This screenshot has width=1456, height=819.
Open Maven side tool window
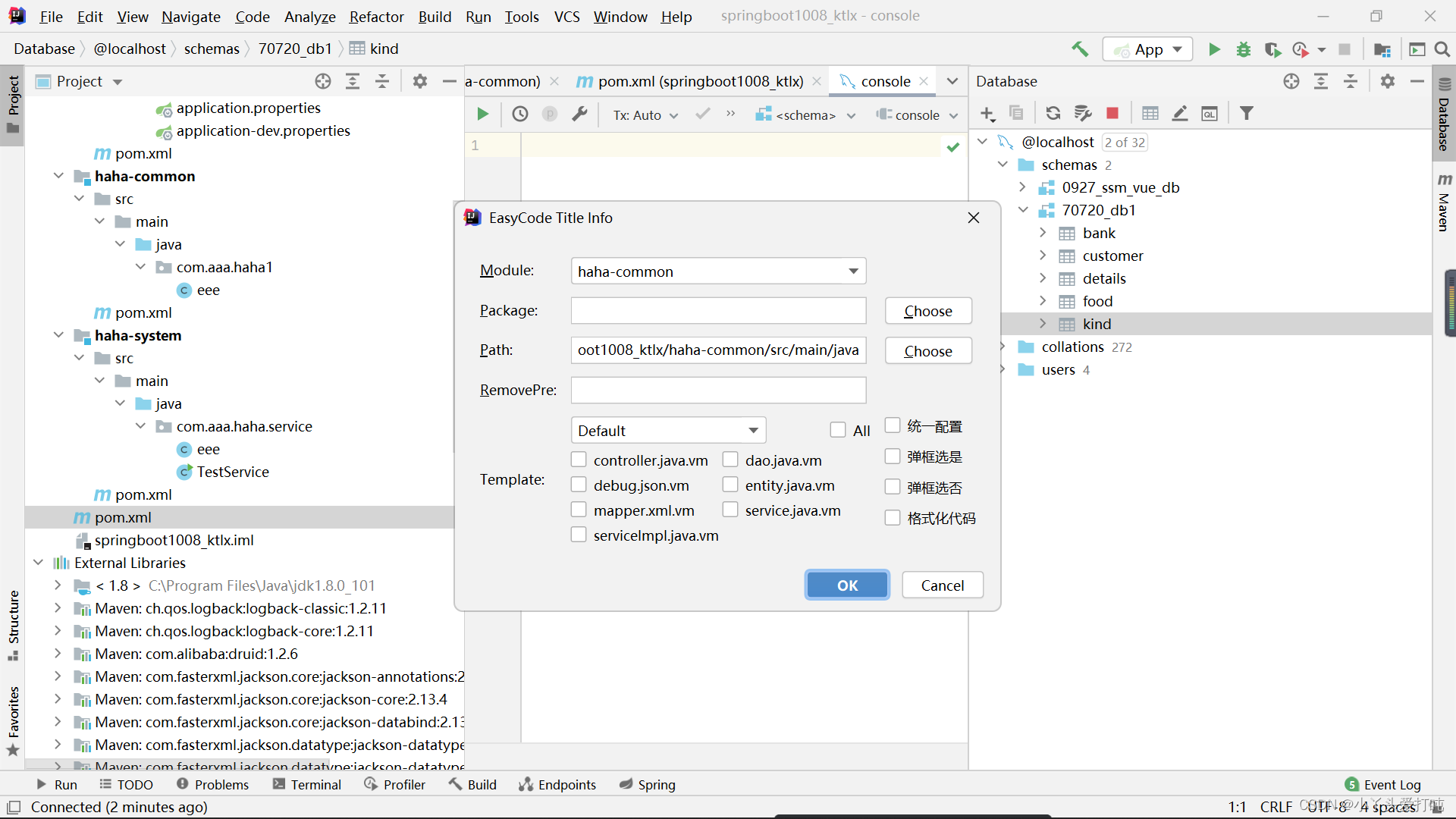(x=1444, y=202)
